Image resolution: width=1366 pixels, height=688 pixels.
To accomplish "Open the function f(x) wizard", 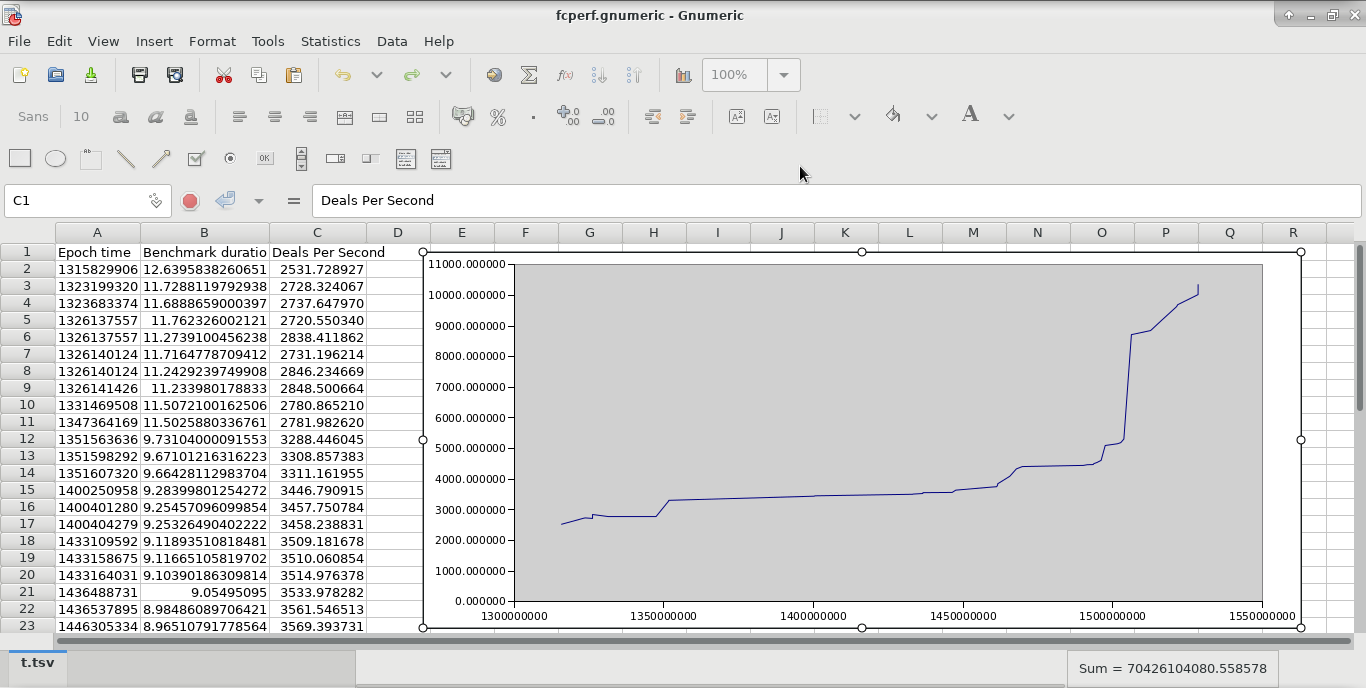I will 564,75.
